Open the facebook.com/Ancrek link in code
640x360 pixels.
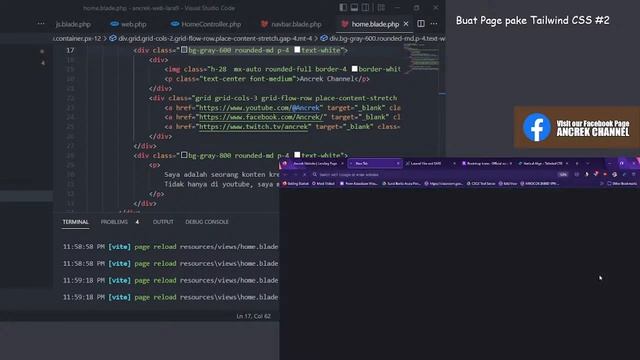coord(262,117)
